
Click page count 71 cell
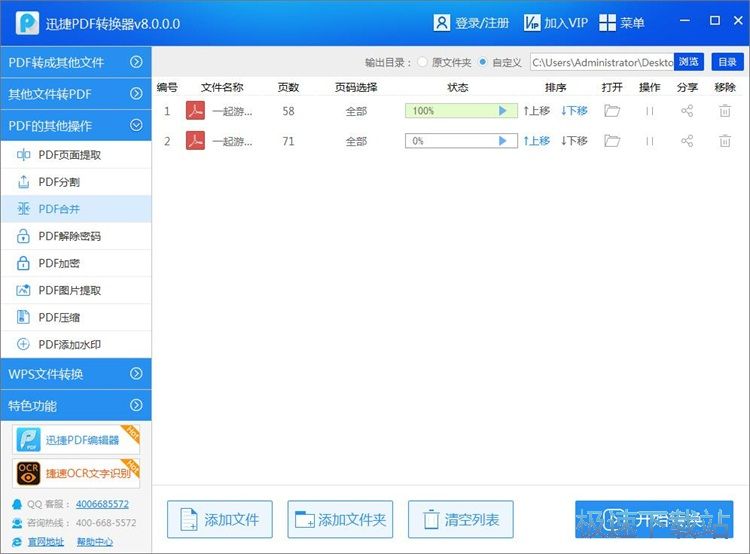(x=288, y=141)
